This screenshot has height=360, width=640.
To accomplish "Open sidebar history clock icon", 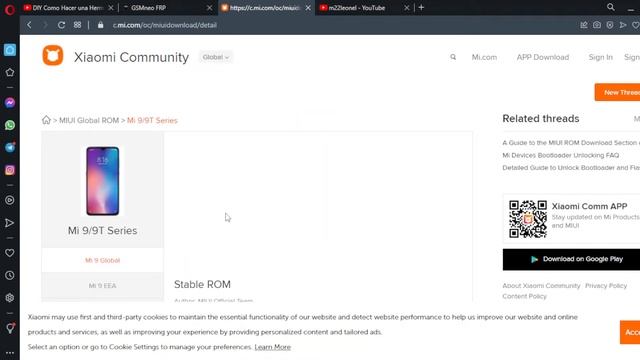I will pyautogui.click(x=10, y=276).
